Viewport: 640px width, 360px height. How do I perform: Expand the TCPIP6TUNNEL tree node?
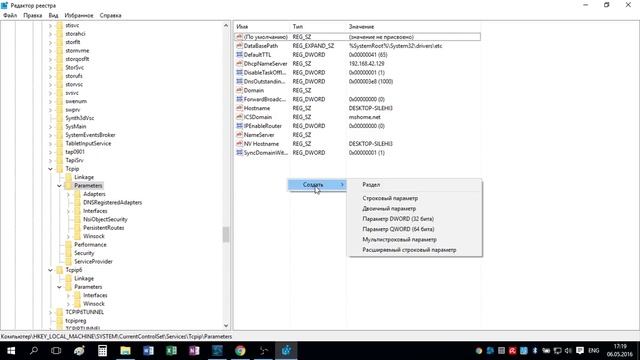point(51,312)
